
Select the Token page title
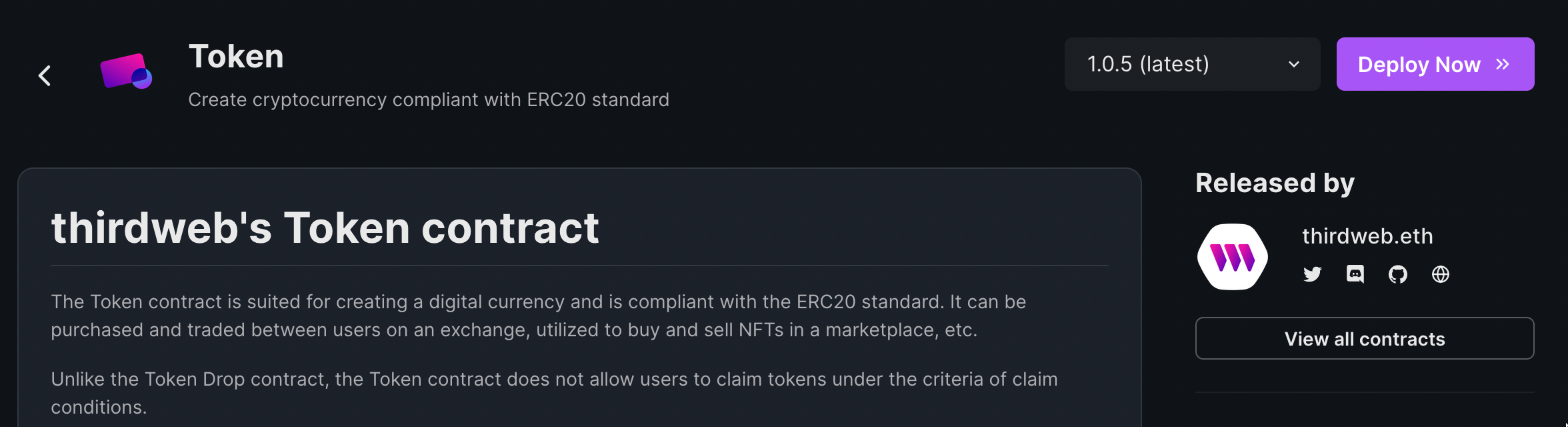click(x=237, y=56)
